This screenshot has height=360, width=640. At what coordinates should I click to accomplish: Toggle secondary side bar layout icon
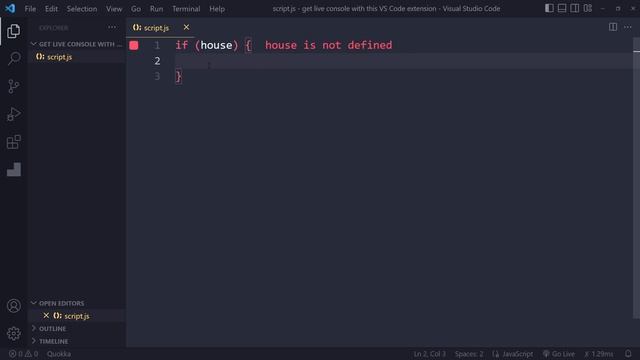coord(575,8)
